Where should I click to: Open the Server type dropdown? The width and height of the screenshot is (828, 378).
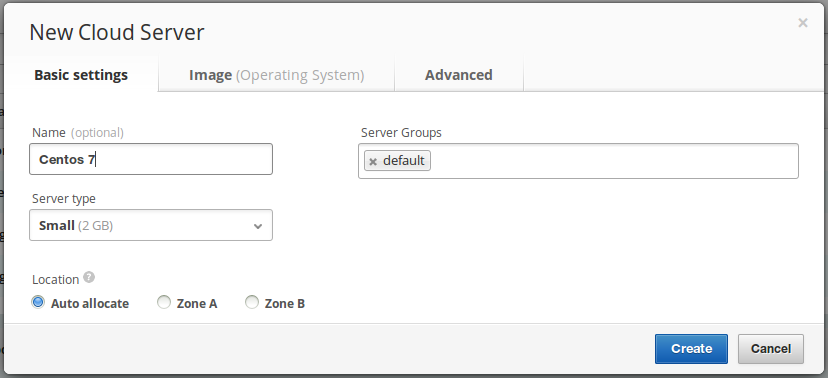click(x=151, y=225)
